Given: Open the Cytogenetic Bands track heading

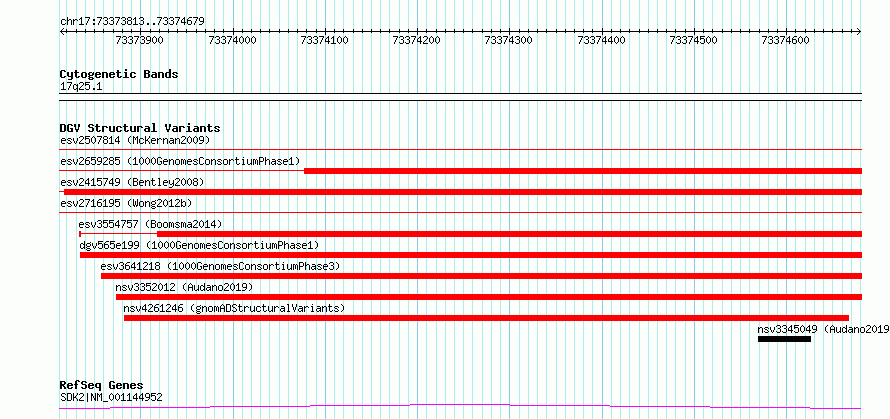Looking at the screenshot, I should [119, 74].
